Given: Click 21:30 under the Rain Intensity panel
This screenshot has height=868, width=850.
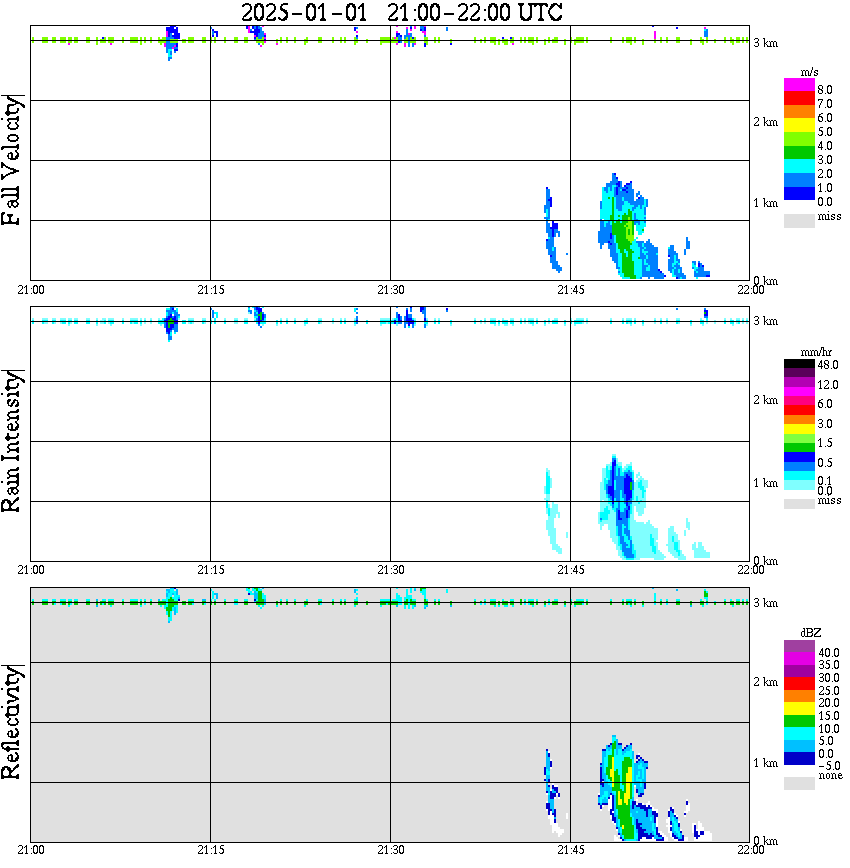Looking at the screenshot, I should [x=391, y=570].
